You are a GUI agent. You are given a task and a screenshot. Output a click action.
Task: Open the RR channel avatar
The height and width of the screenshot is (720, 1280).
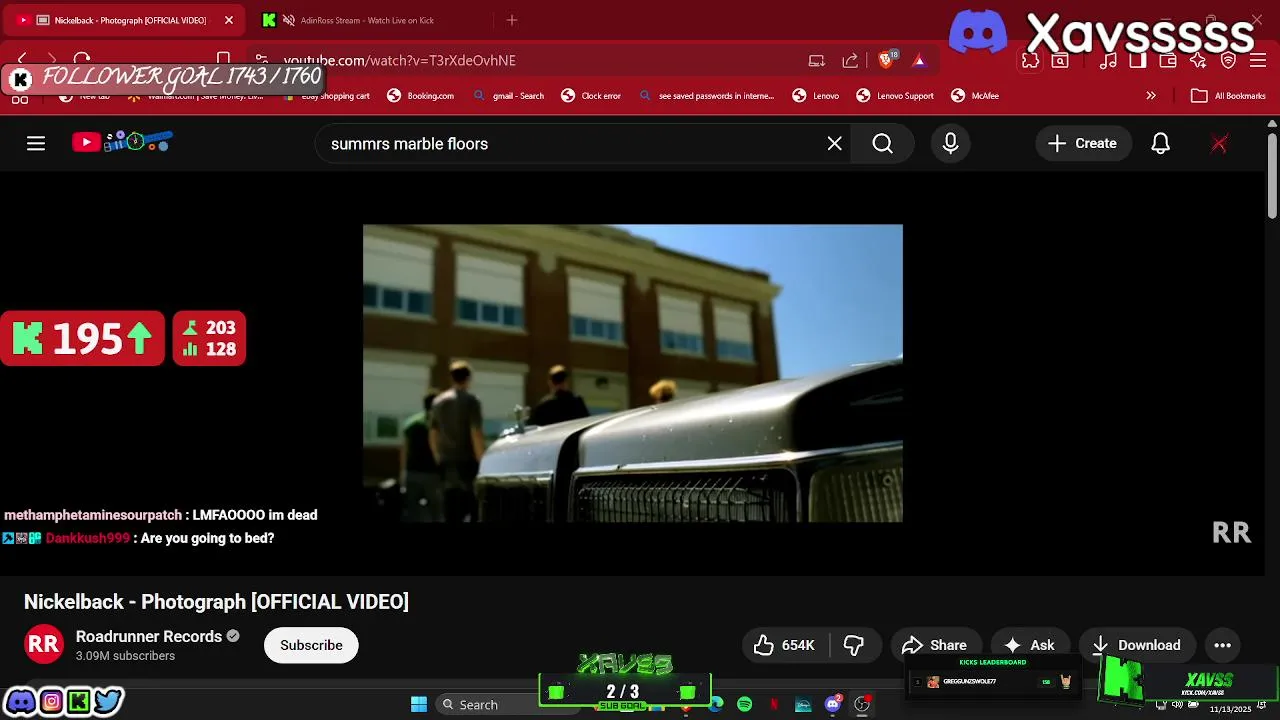pos(43,645)
